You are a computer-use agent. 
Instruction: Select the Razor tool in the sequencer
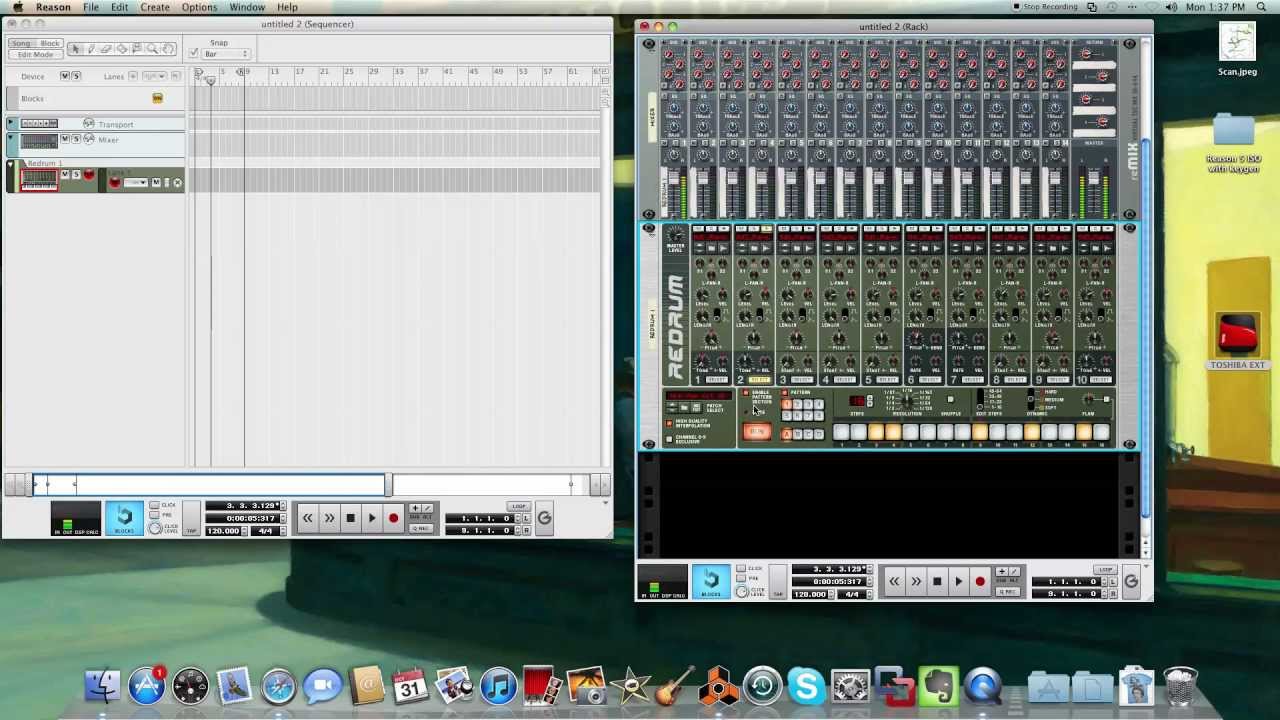pyautogui.click(x=122, y=48)
